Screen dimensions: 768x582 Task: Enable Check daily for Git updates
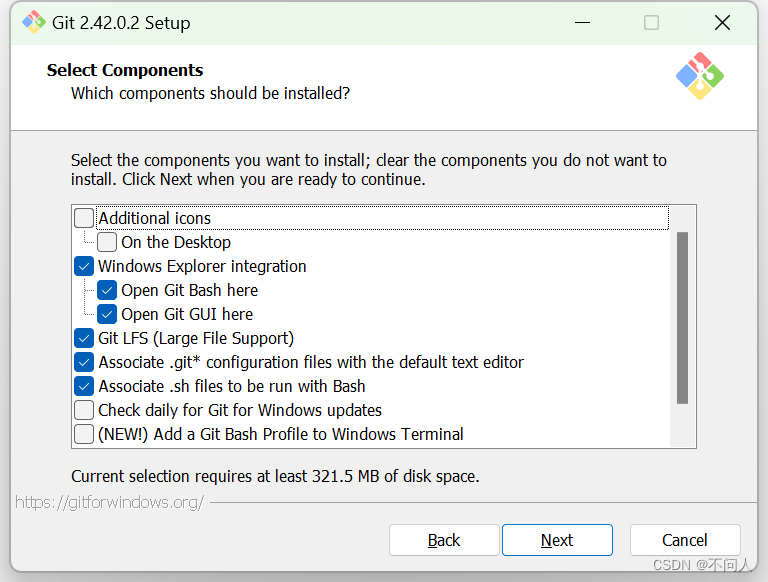click(84, 410)
